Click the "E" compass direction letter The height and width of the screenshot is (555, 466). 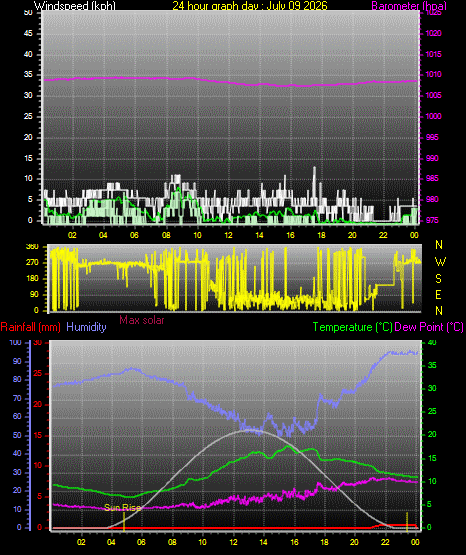coord(438,294)
